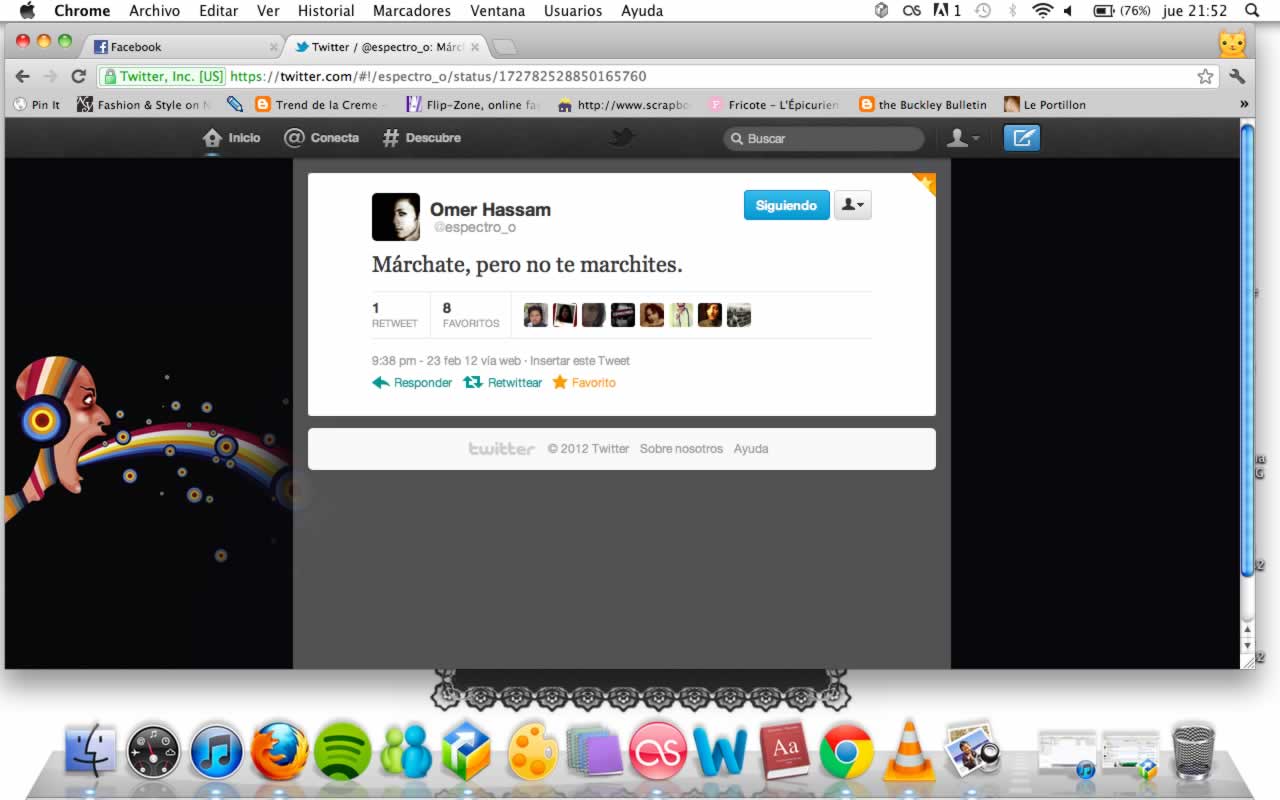1280x800 pixels.
Task: Click in the Buscar search field
Action: [825, 138]
